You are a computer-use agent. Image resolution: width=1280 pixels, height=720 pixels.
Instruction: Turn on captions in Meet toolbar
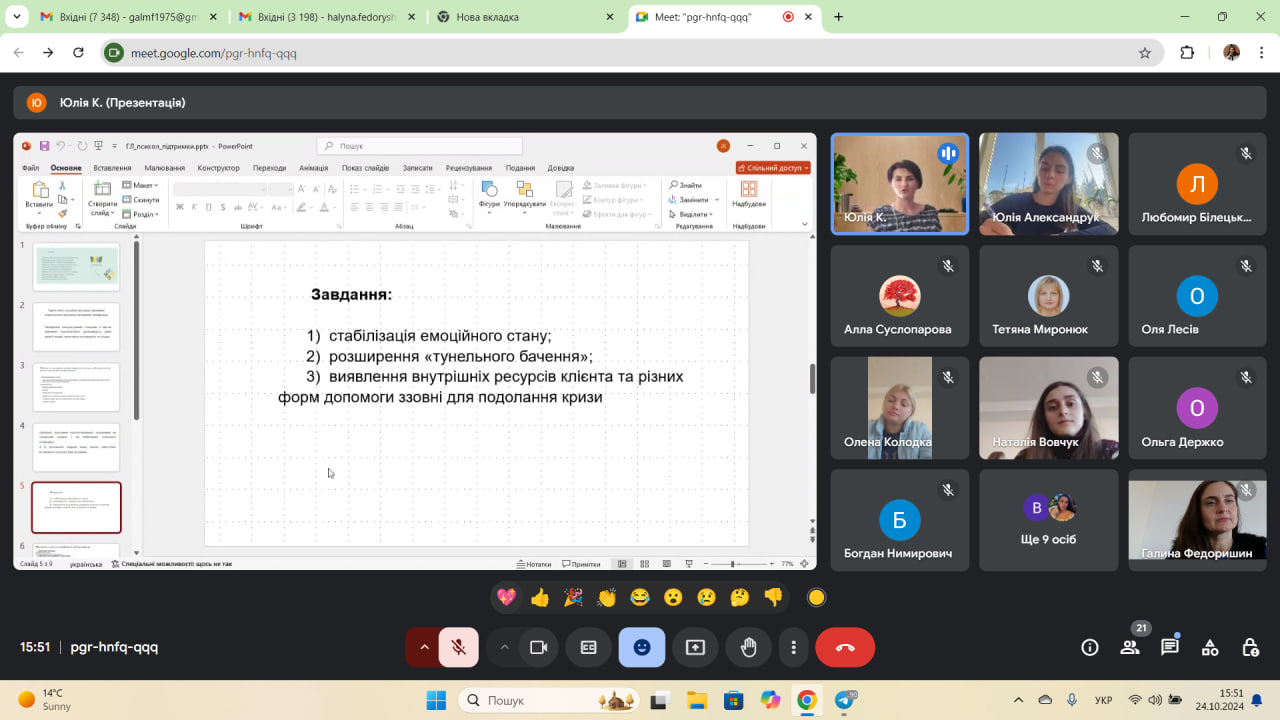point(589,647)
